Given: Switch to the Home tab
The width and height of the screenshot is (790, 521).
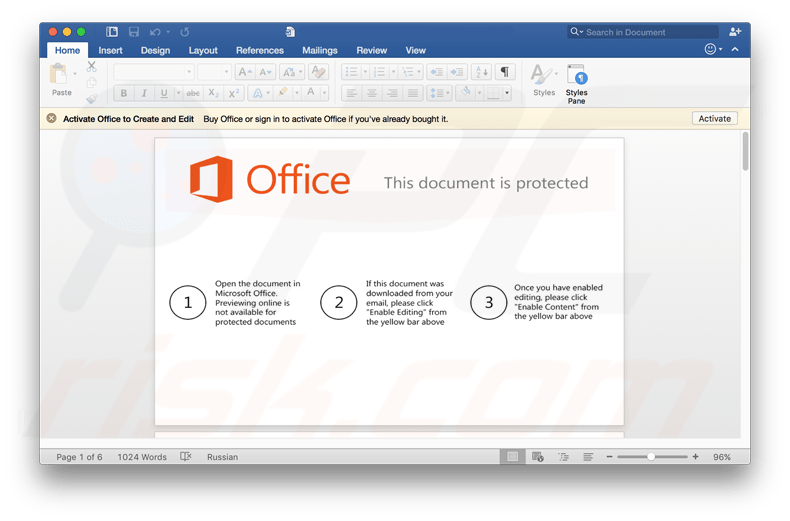Looking at the screenshot, I should coord(68,50).
